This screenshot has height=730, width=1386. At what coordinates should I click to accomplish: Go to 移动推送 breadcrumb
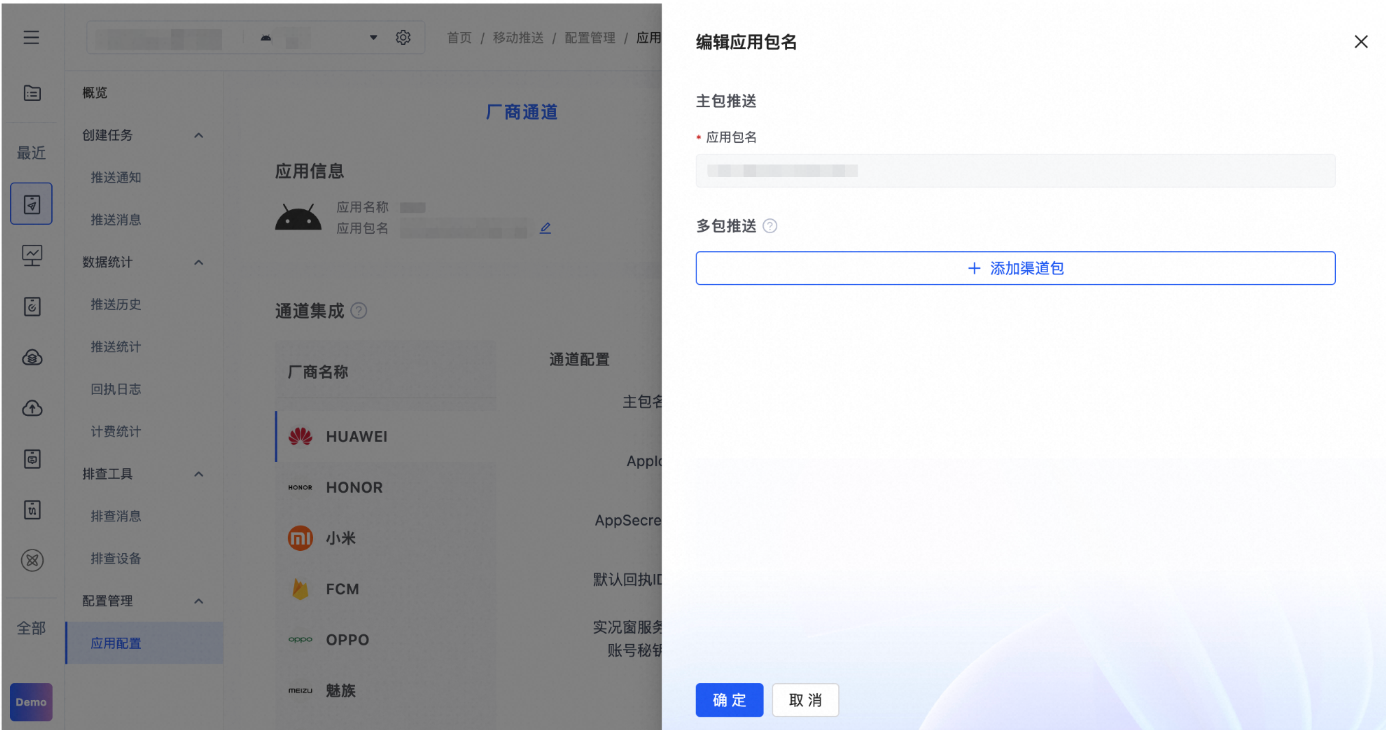(518, 38)
